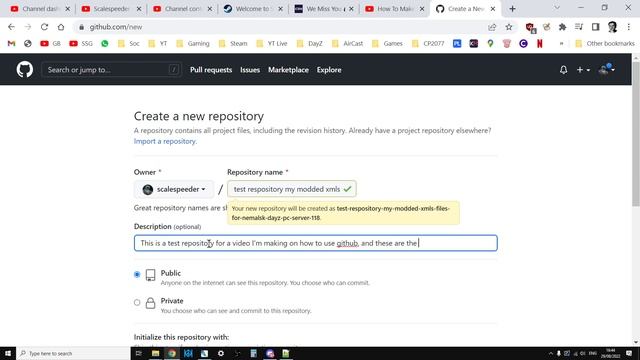
Task: Open the Extensions puzzle icon
Action: [562, 27]
